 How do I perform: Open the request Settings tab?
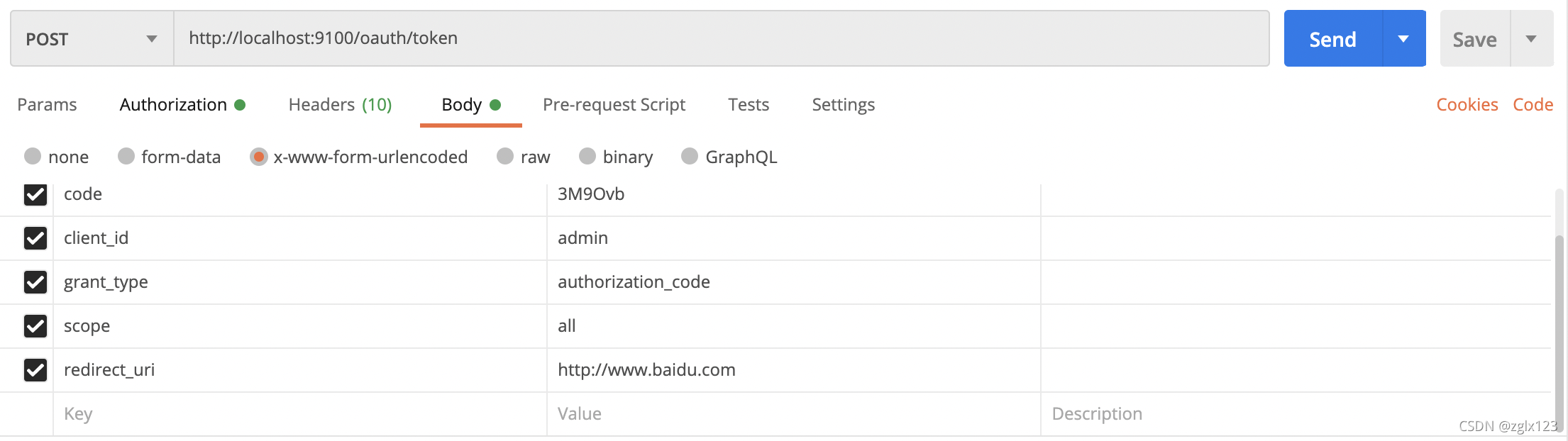pos(843,105)
